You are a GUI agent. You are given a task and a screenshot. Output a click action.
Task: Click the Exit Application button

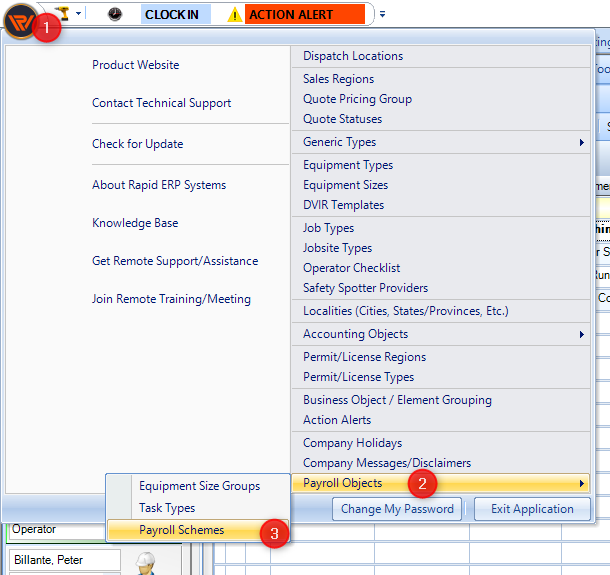(532, 509)
